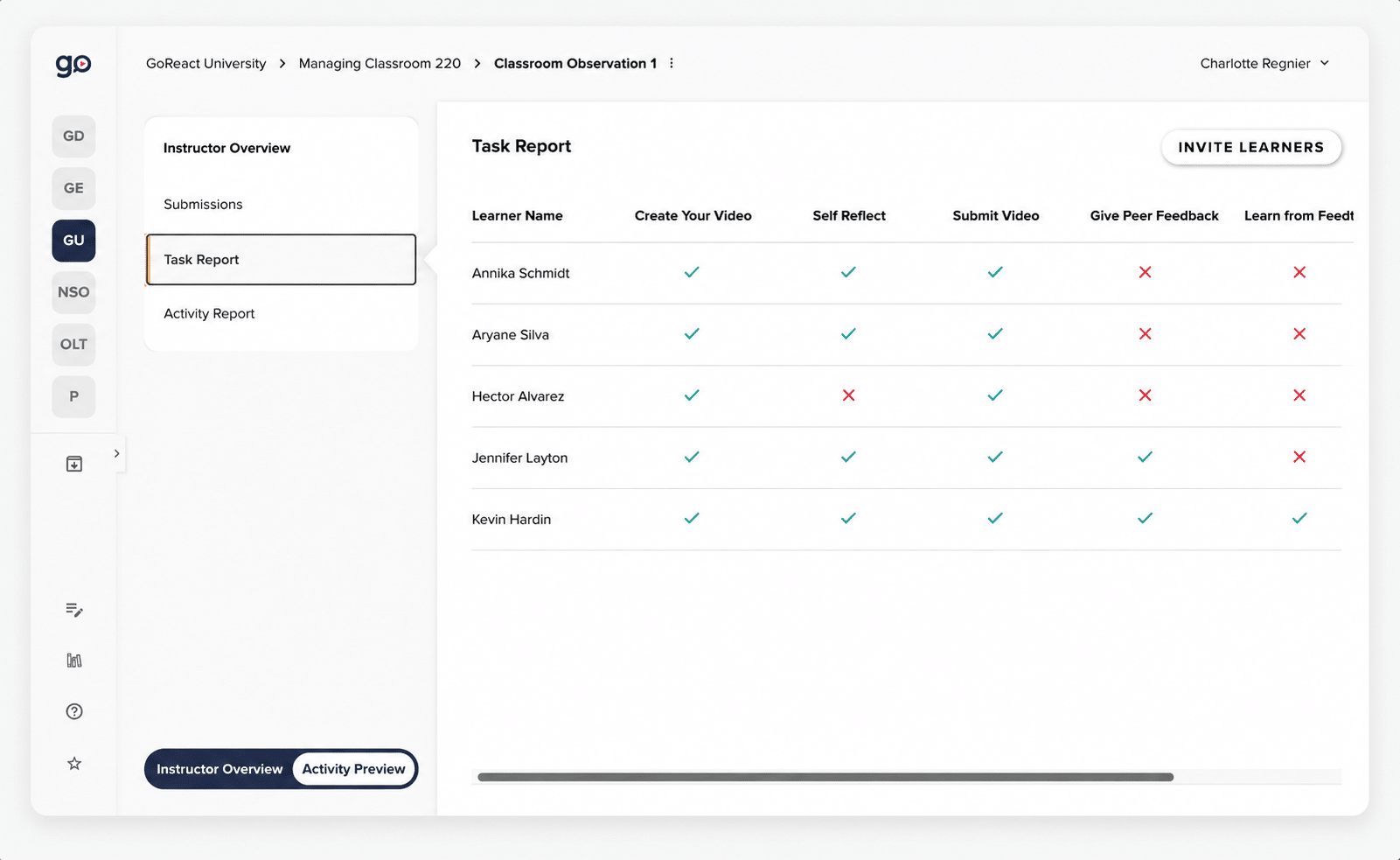Open the Charlotte Regnier user dropdown

(x=1264, y=63)
